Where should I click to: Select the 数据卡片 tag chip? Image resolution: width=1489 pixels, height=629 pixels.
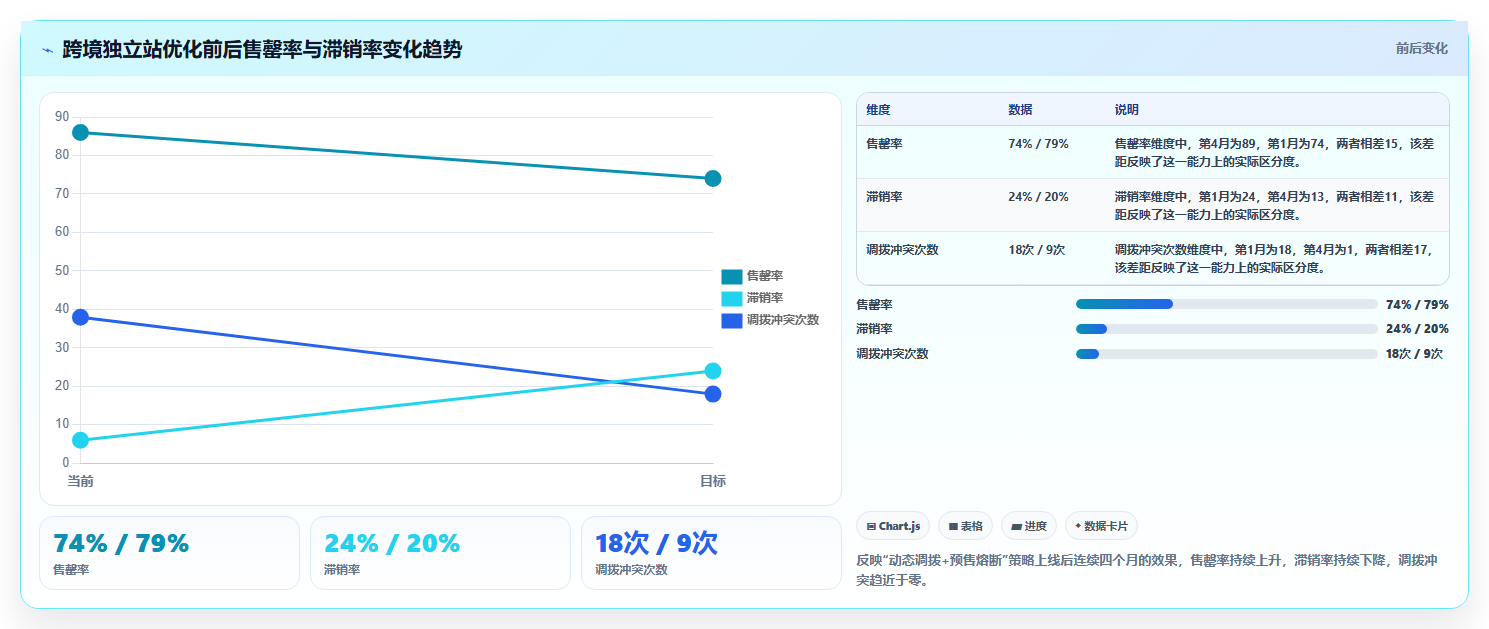tap(1101, 526)
